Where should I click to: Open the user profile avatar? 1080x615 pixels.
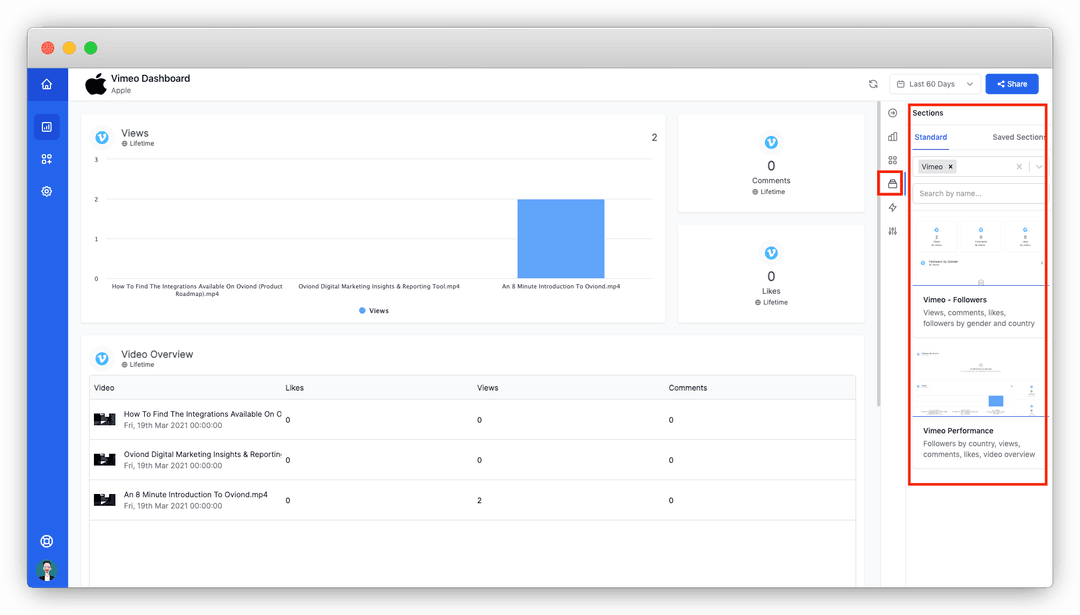47,570
